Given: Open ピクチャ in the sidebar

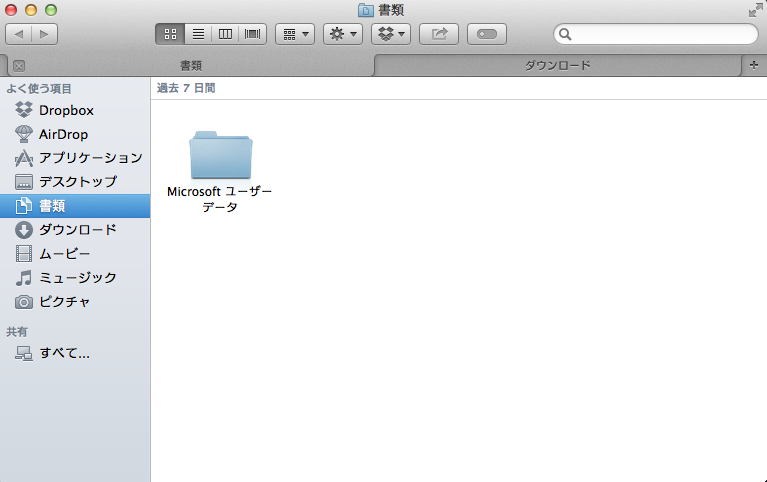Looking at the screenshot, I should (75, 301).
